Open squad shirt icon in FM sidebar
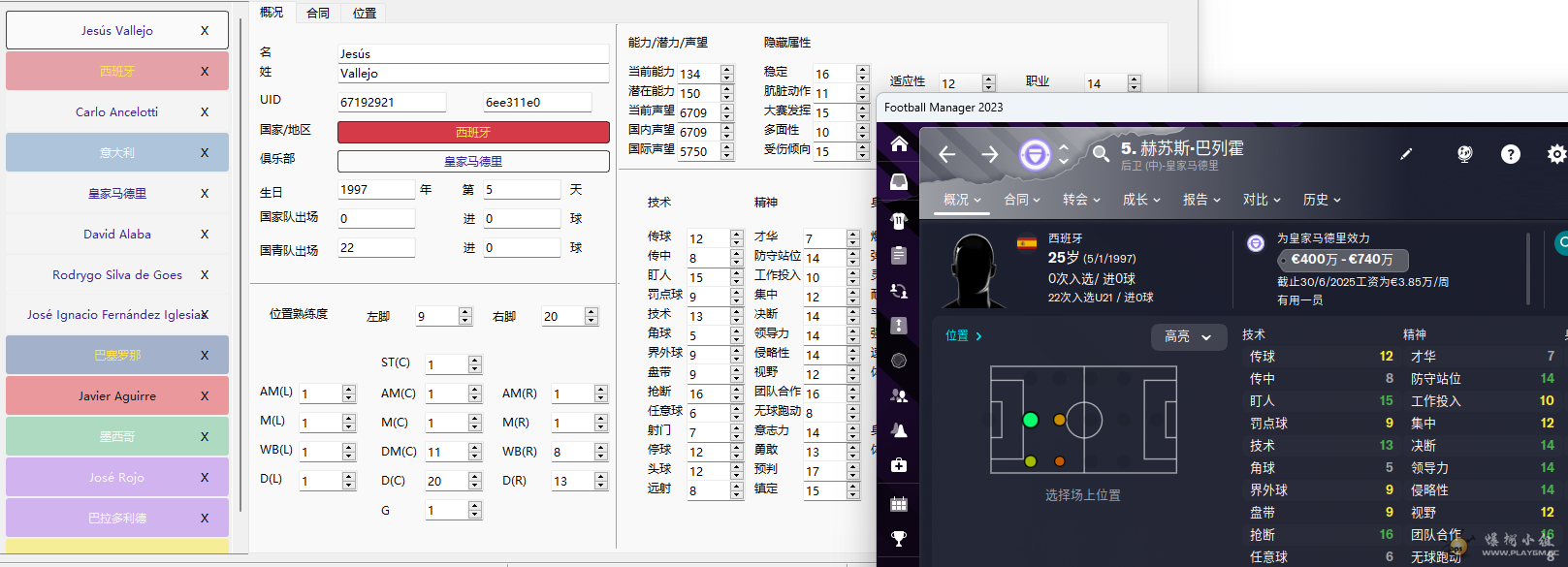1568x567 pixels. pos(899,220)
